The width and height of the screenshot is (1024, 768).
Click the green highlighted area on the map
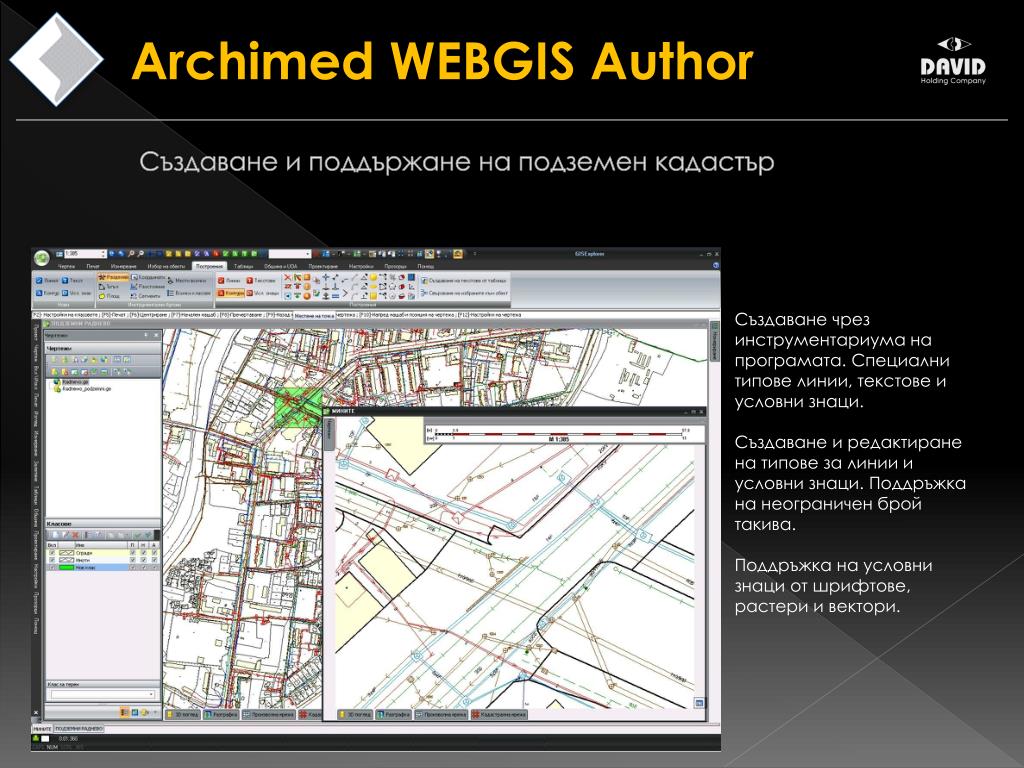click(x=298, y=408)
